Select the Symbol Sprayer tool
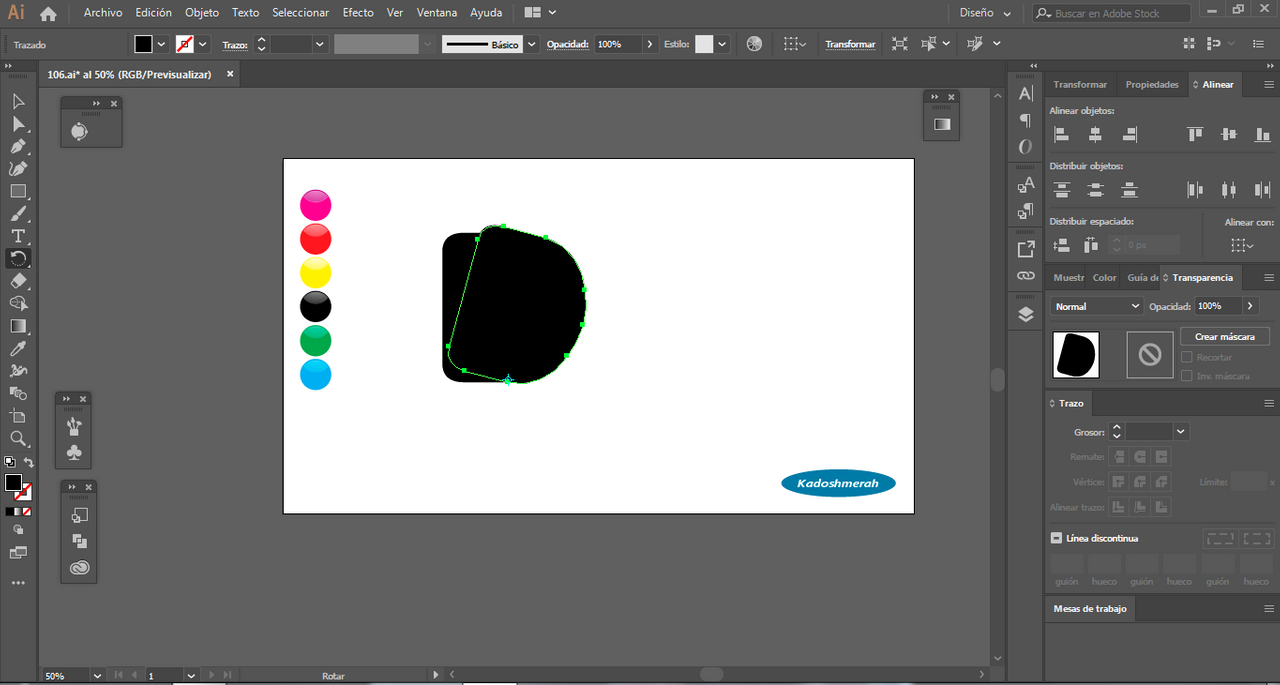 click(18, 371)
